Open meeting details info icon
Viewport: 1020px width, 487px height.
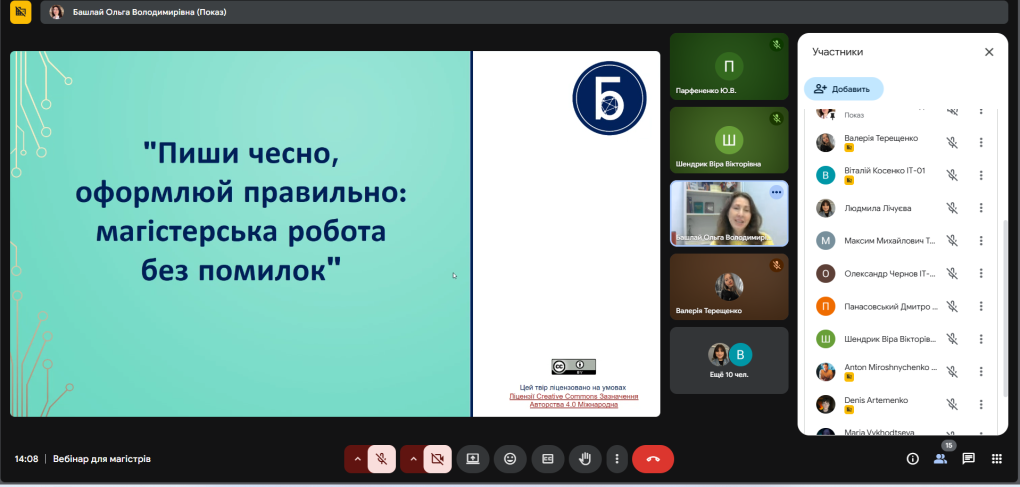[x=912, y=459]
